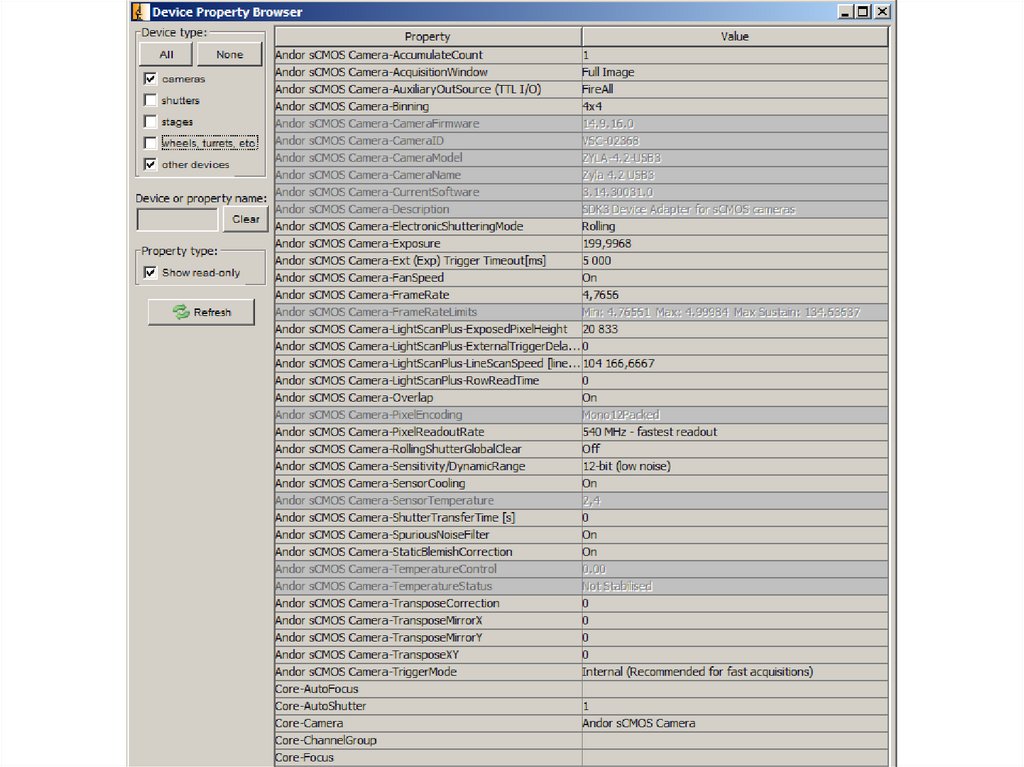Open the ElectronicShutteringMode value 'Rolling'
The width and height of the screenshot is (1024, 767).
(x=735, y=226)
